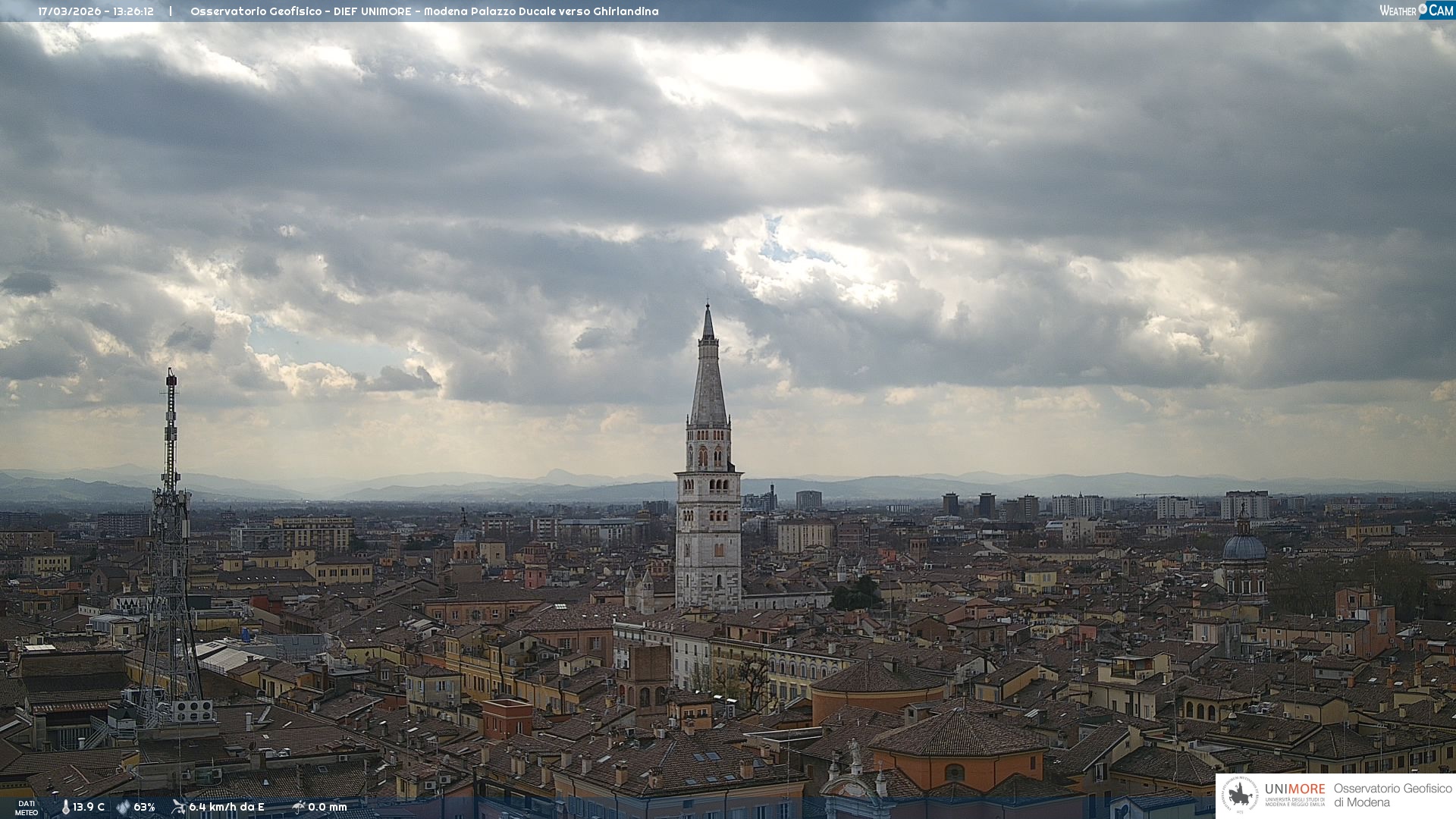Screen dimensions: 1456x819
Task: Select the DATI METEO label
Action: coord(27,808)
